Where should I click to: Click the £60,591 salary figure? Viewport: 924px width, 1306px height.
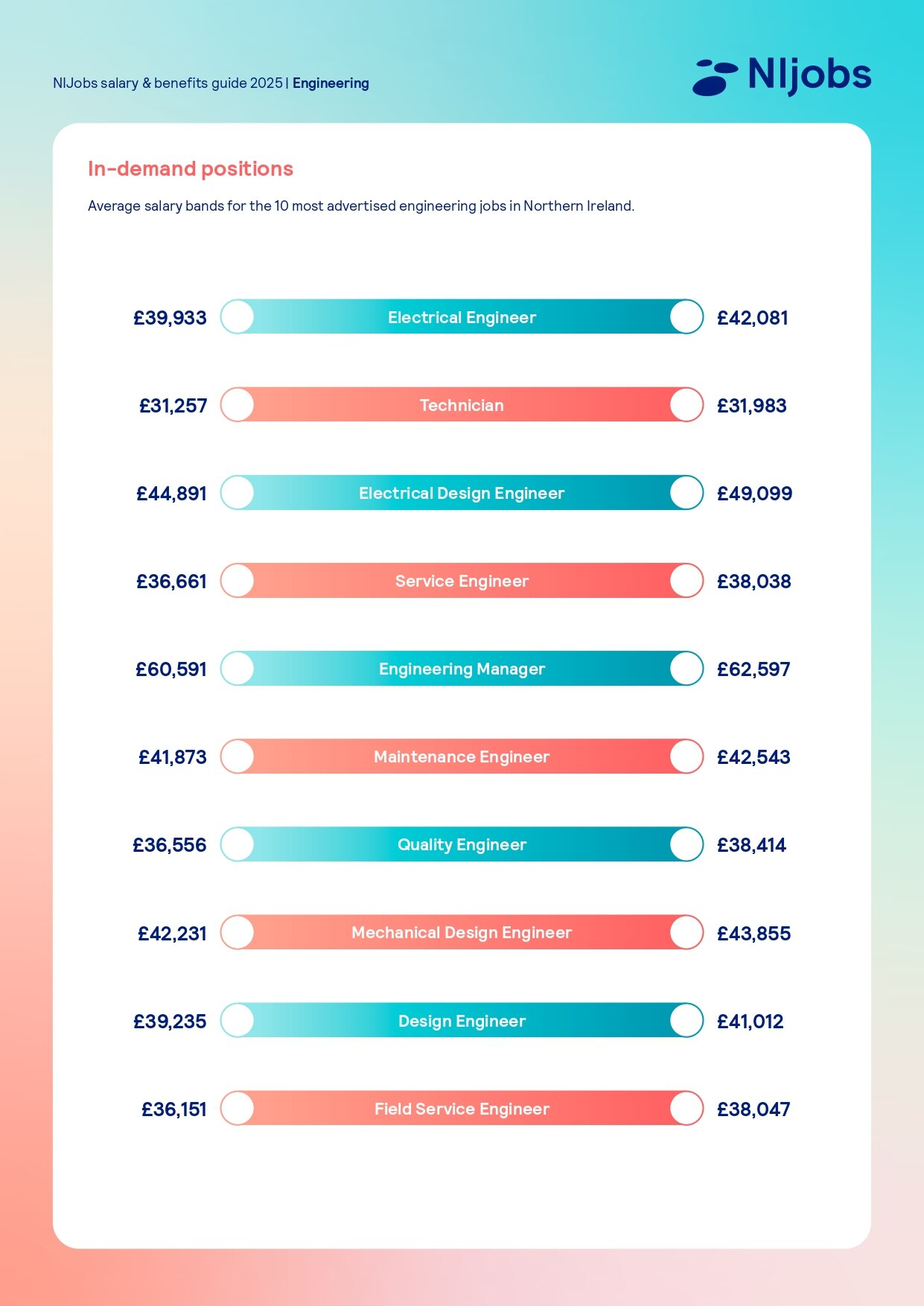pos(171,669)
